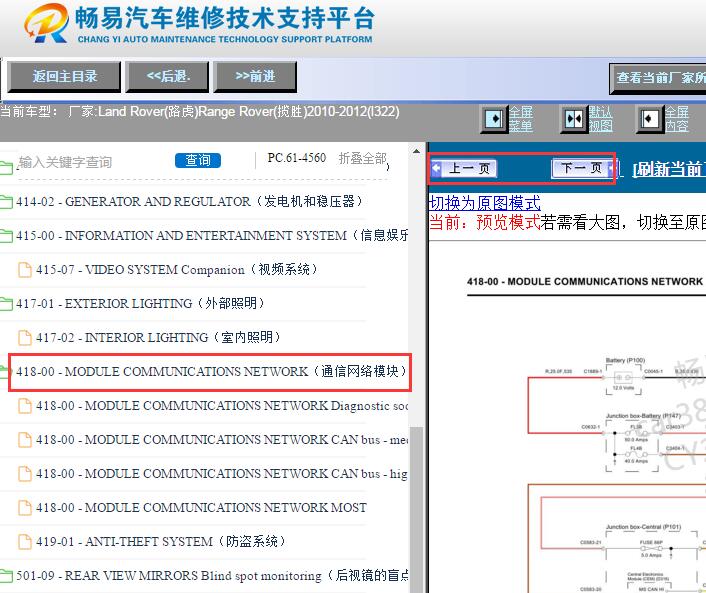Open 默认视图 link

(601, 119)
